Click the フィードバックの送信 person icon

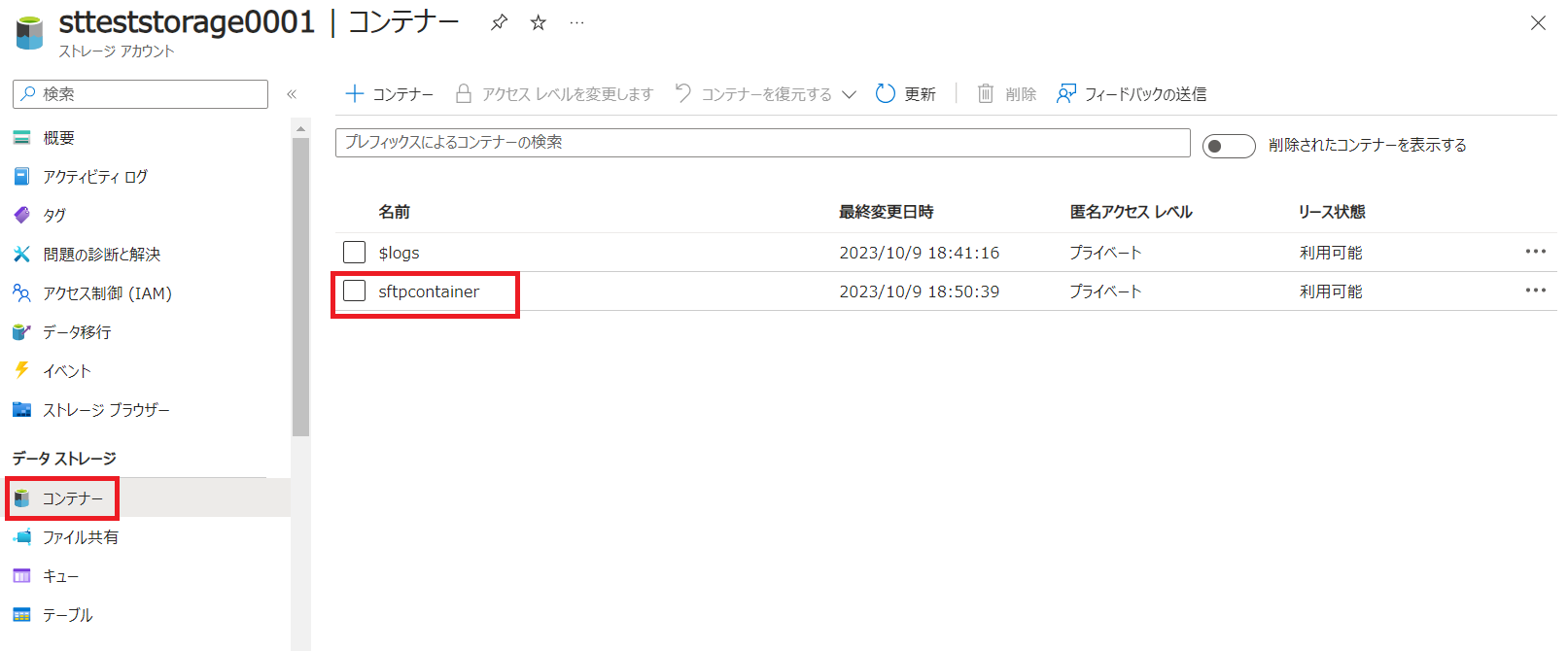pos(1066,93)
